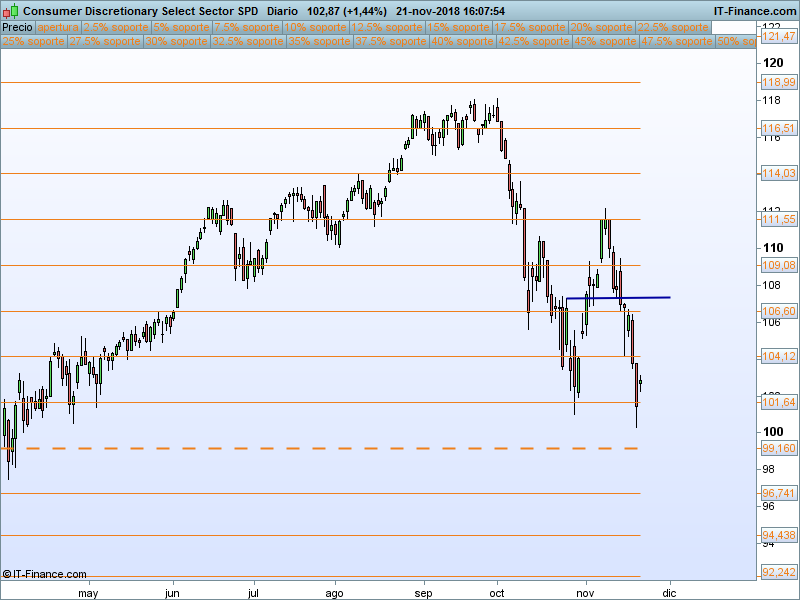
Task: Click the 116,51 price level label
Action: [x=778, y=128]
